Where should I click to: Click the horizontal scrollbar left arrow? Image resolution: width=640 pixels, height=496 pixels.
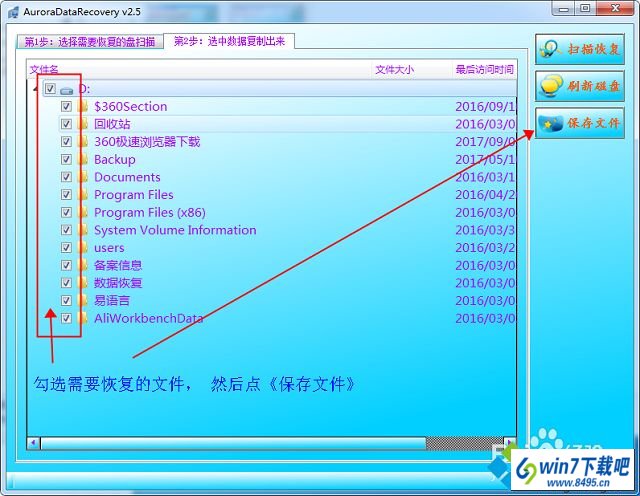click(x=33, y=443)
